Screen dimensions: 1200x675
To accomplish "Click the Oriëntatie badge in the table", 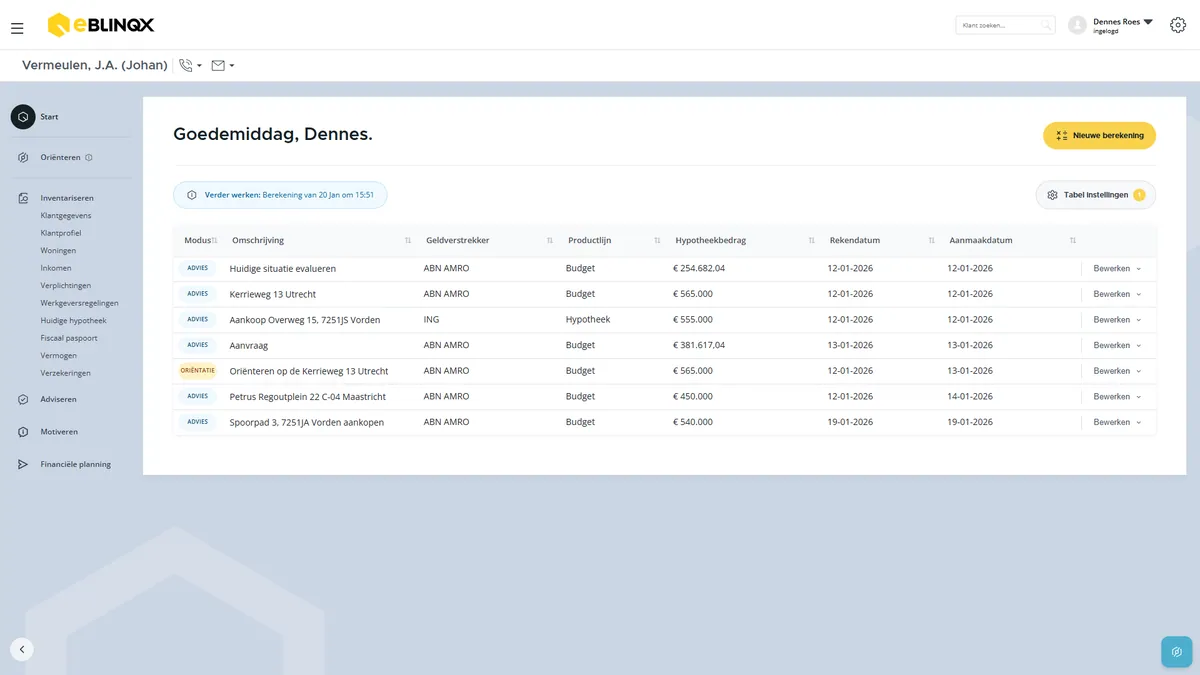I will (x=198, y=371).
